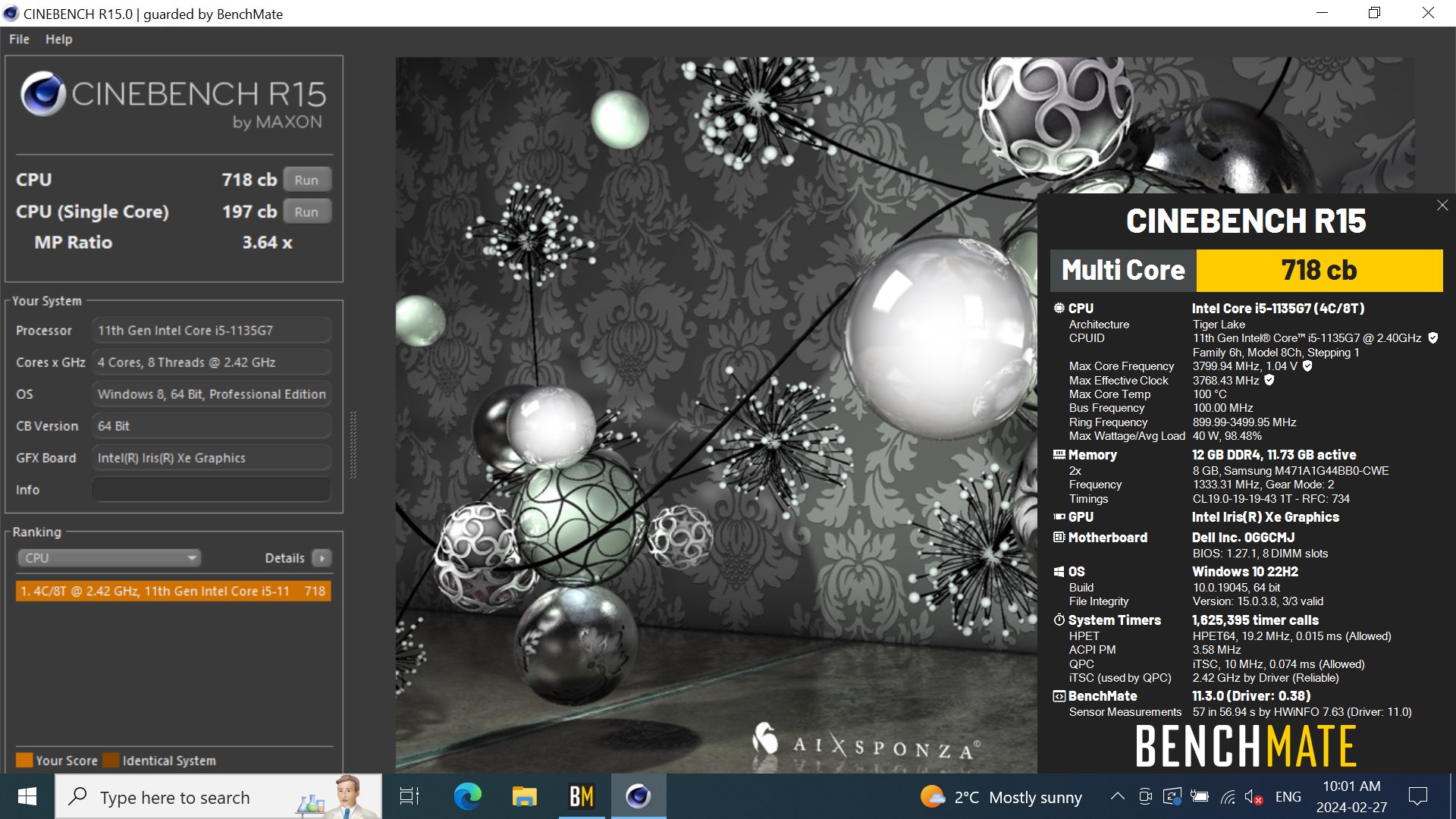Click the Intel Core i5-1135G7 (4C/8T) text
The width and height of the screenshot is (1456, 819).
point(1278,309)
